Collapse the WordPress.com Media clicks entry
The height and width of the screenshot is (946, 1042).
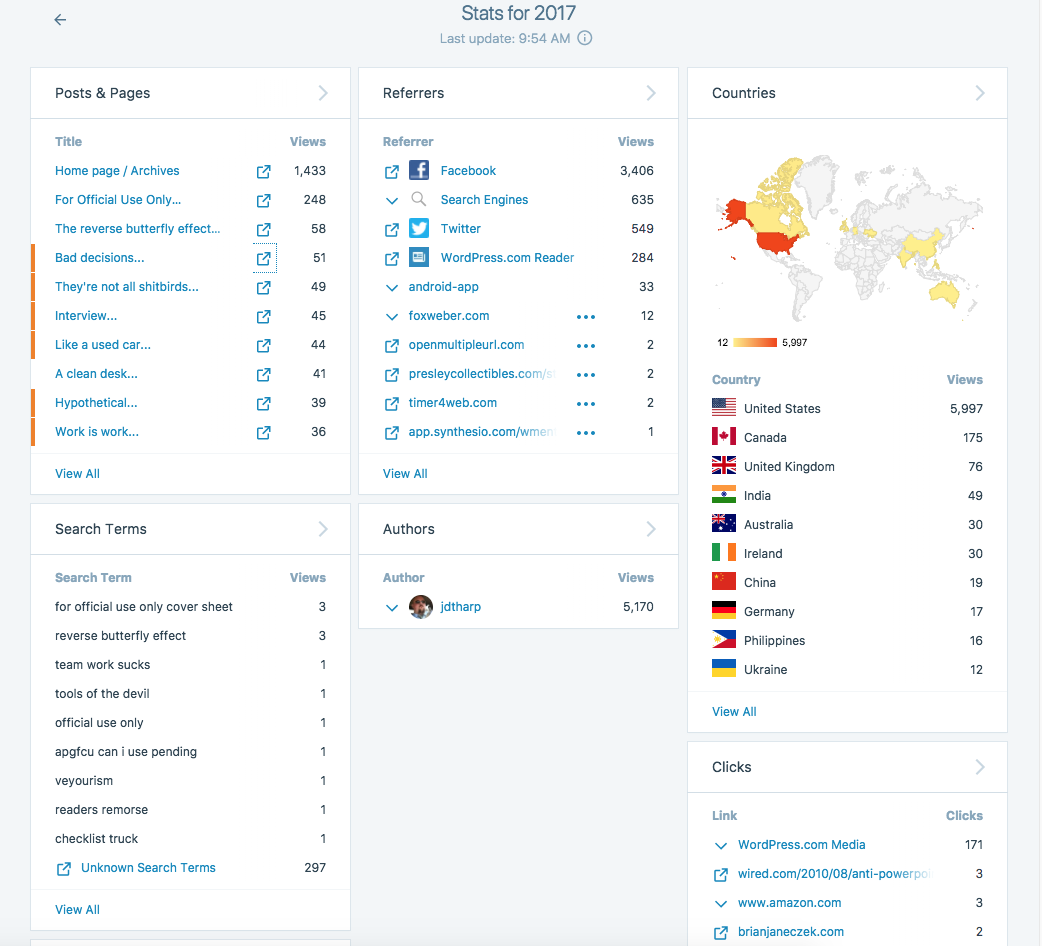coord(722,844)
